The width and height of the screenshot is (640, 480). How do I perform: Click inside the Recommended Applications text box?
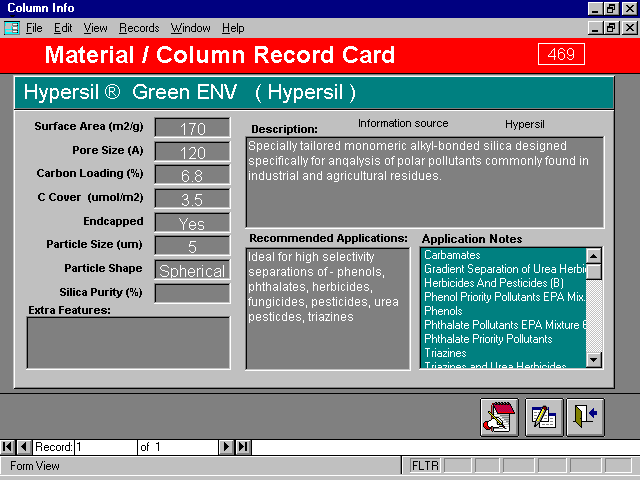(x=328, y=309)
